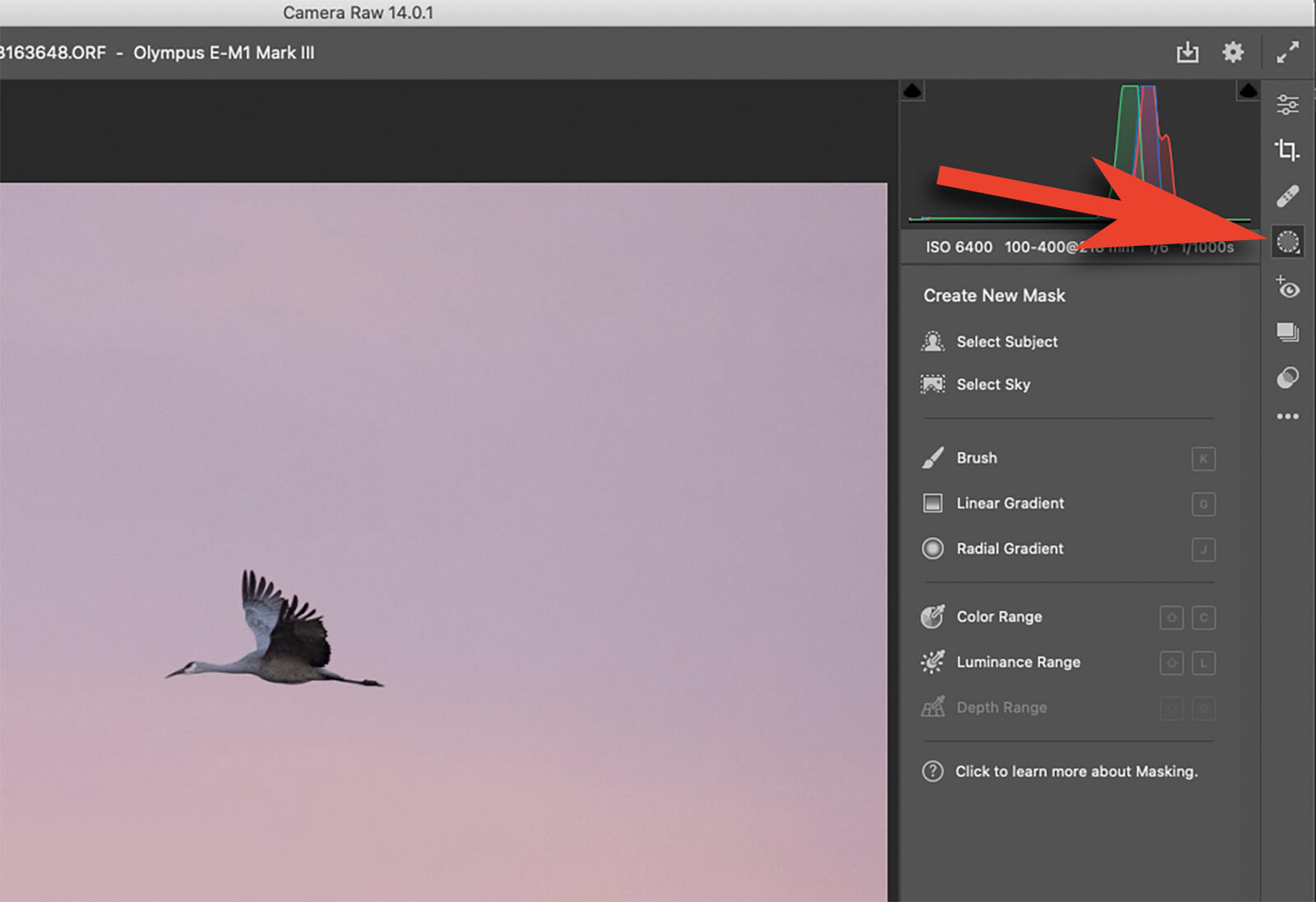Open the Snapshots panel
Viewport: 1316px width, 902px height.
click(x=1287, y=332)
